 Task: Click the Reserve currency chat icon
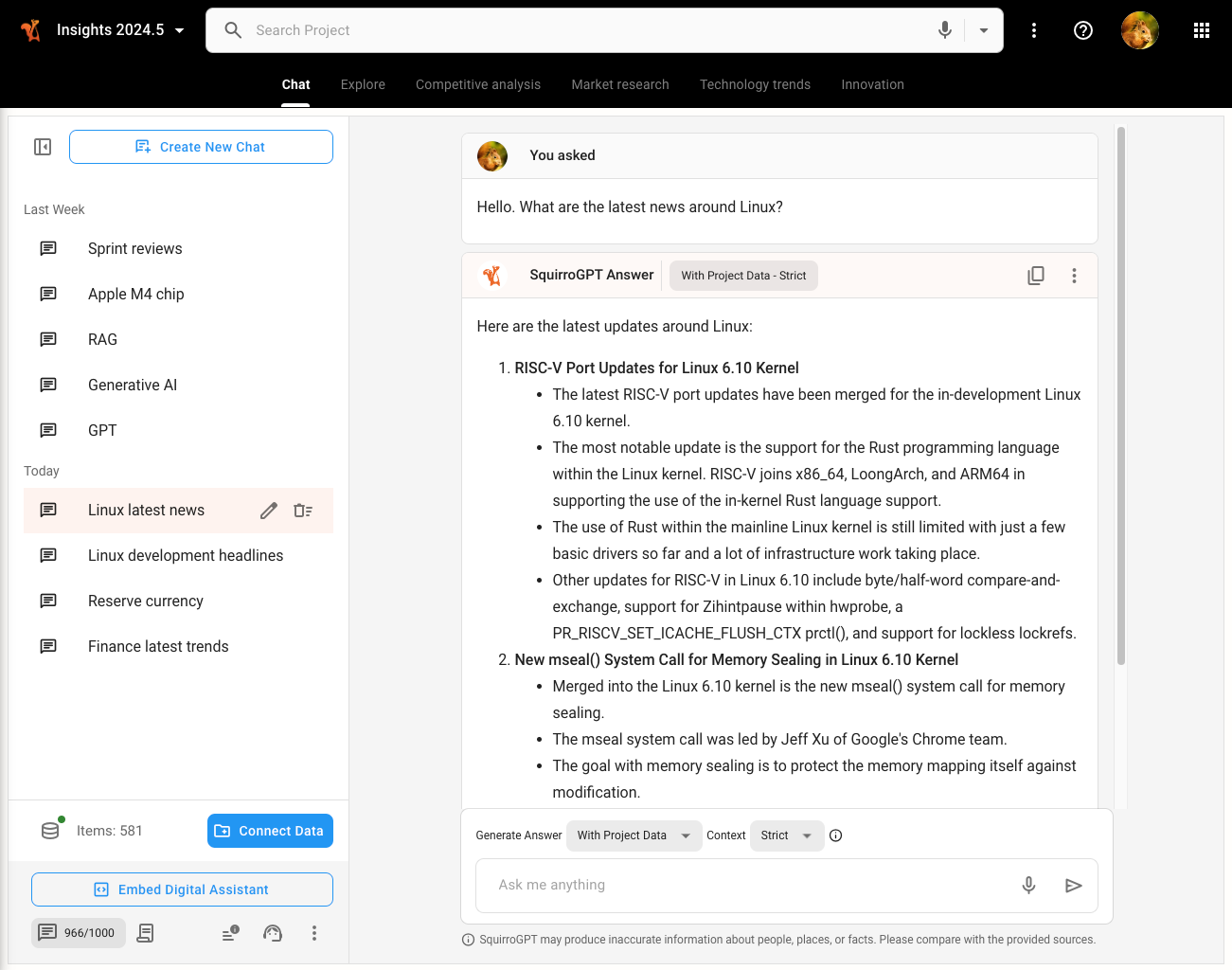point(48,601)
